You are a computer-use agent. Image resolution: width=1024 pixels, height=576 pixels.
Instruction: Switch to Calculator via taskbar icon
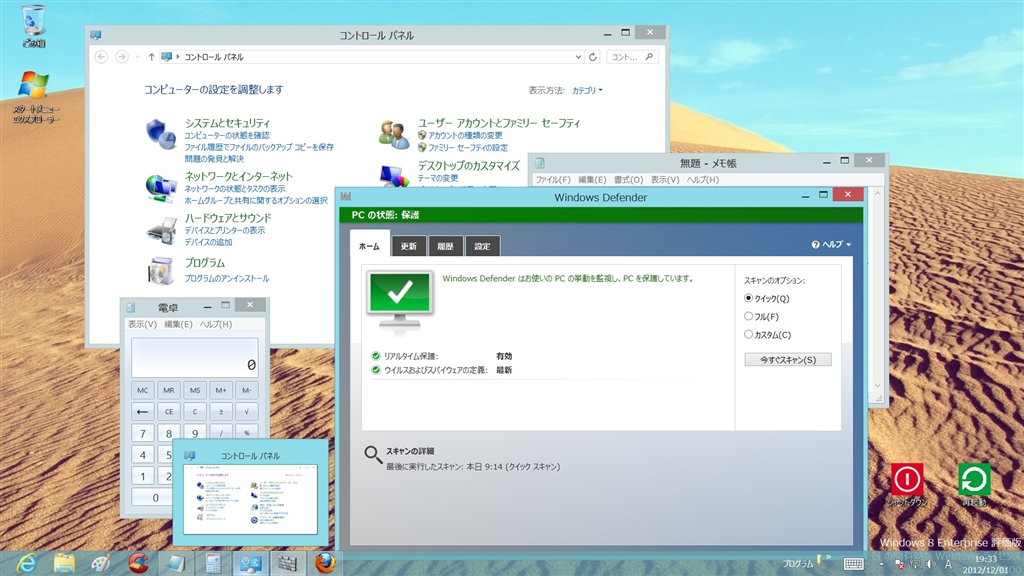click(x=213, y=563)
